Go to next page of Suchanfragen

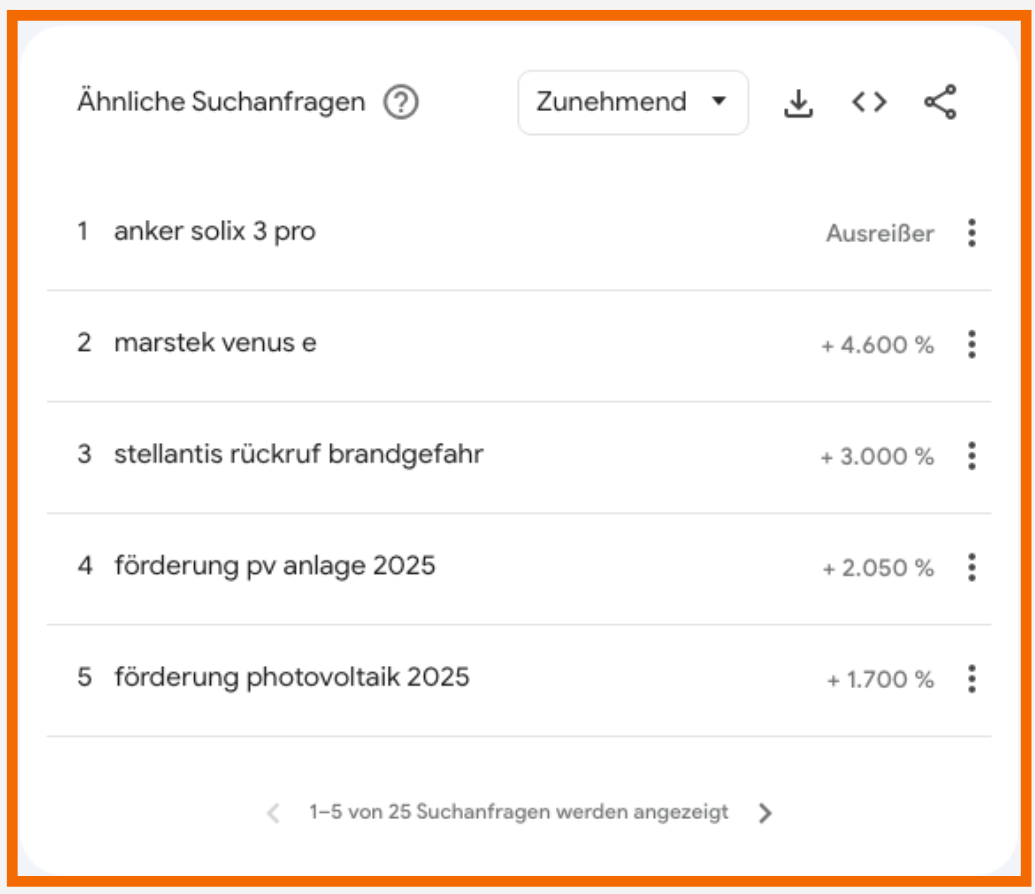click(x=765, y=813)
